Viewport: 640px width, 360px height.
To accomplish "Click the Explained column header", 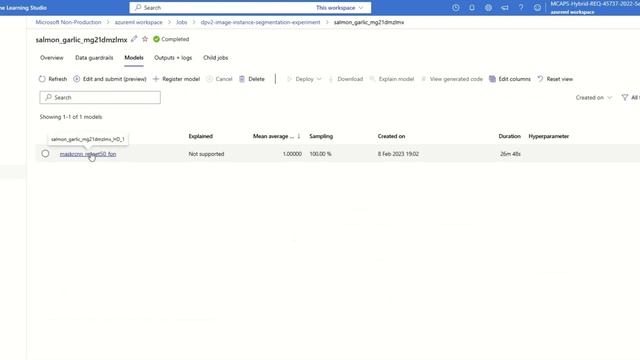I will point(200,136).
